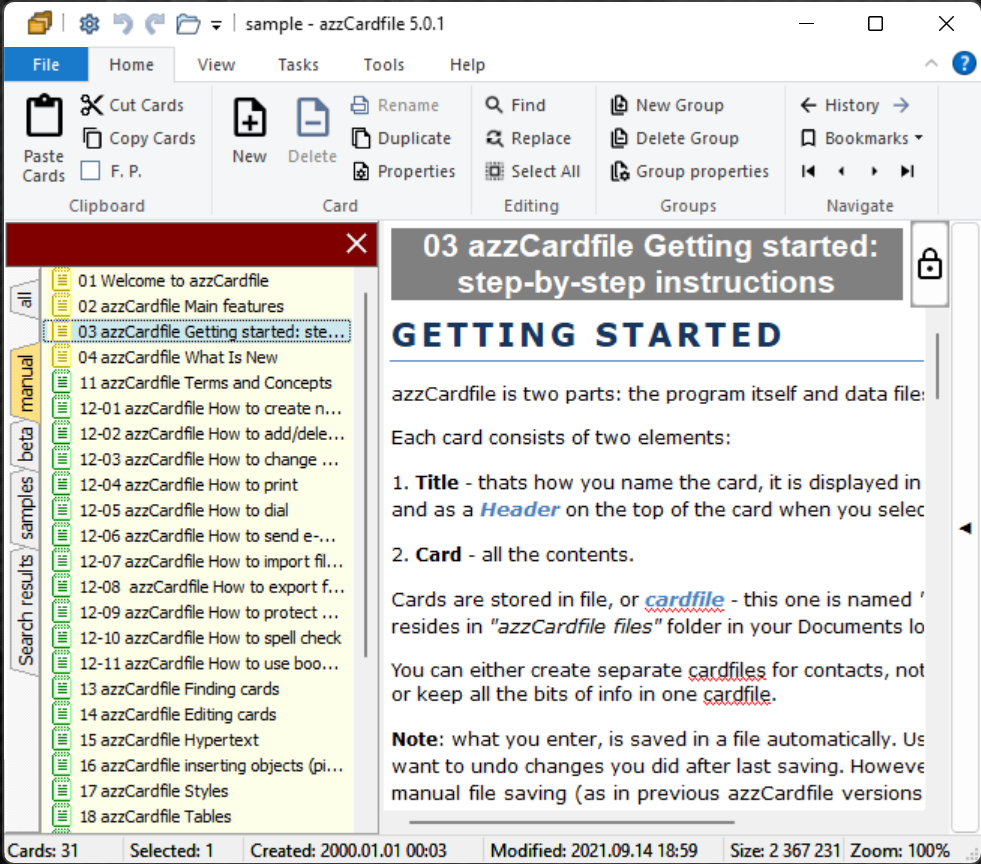Paste Cards from the clipboard
This screenshot has height=864, width=981.
pos(44,139)
